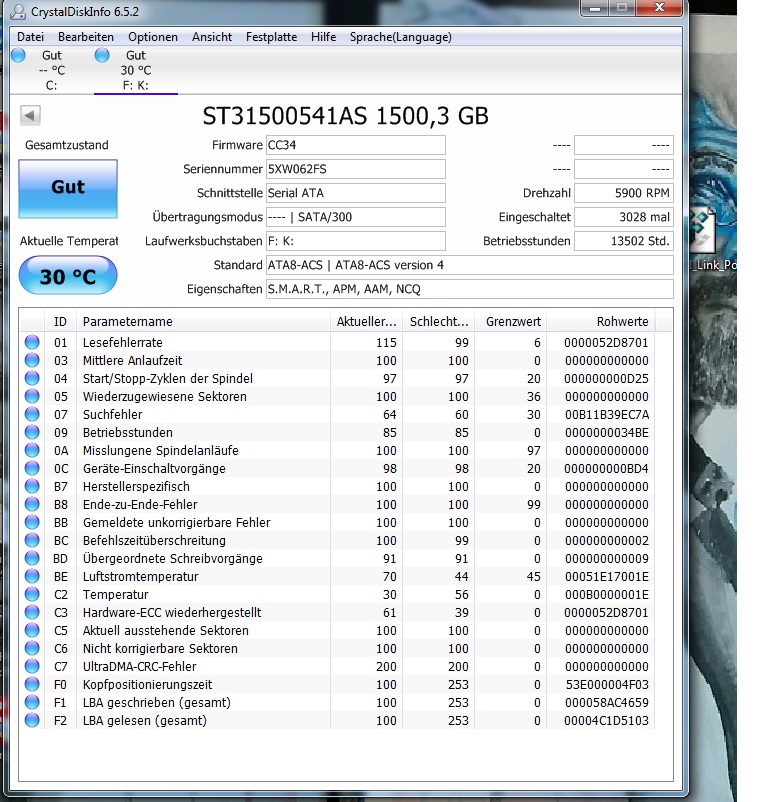Open the Optionen menu

153,37
